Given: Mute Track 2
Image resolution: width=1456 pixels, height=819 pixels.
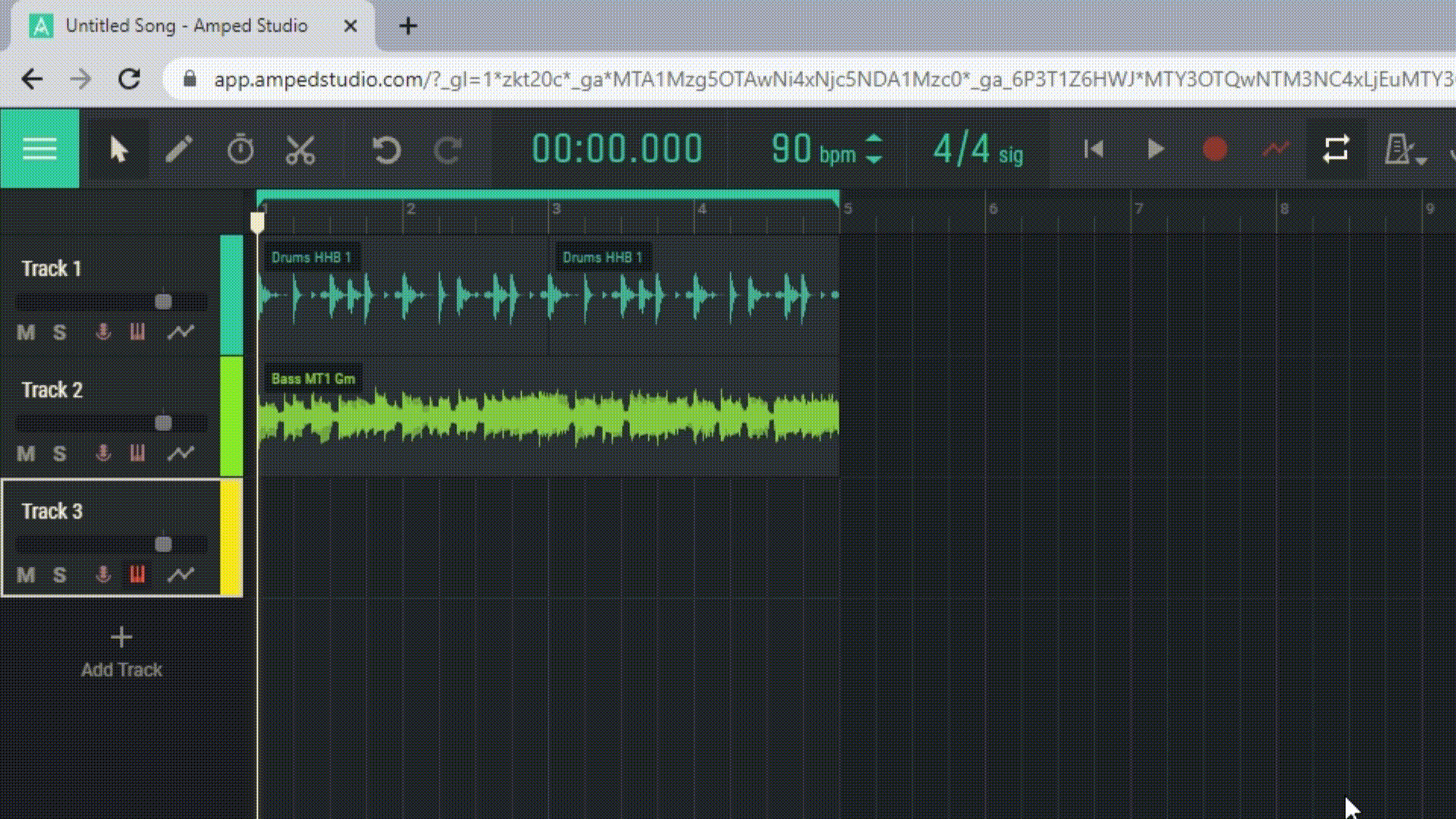Looking at the screenshot, I should [x=24, y=453].
